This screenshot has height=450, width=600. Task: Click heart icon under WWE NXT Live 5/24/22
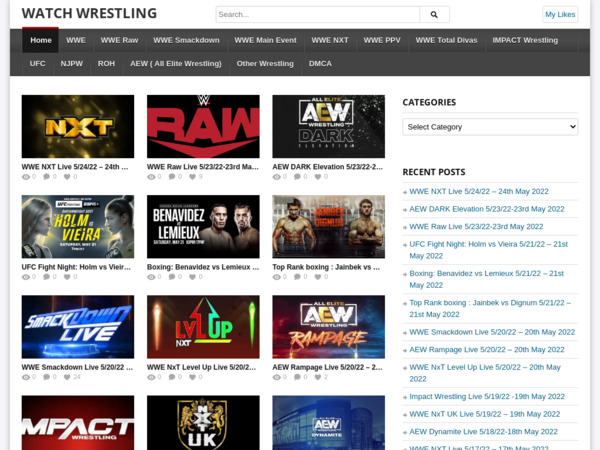coord(67,177)
